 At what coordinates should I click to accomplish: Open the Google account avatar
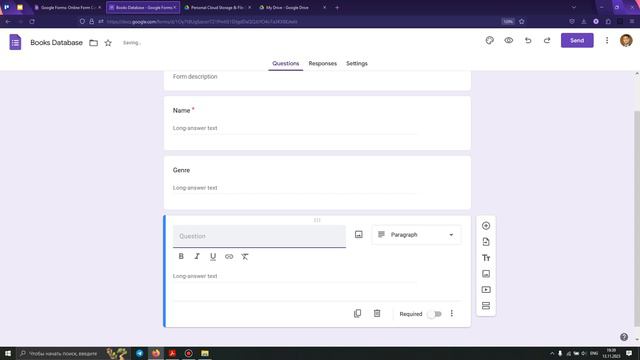626,40
